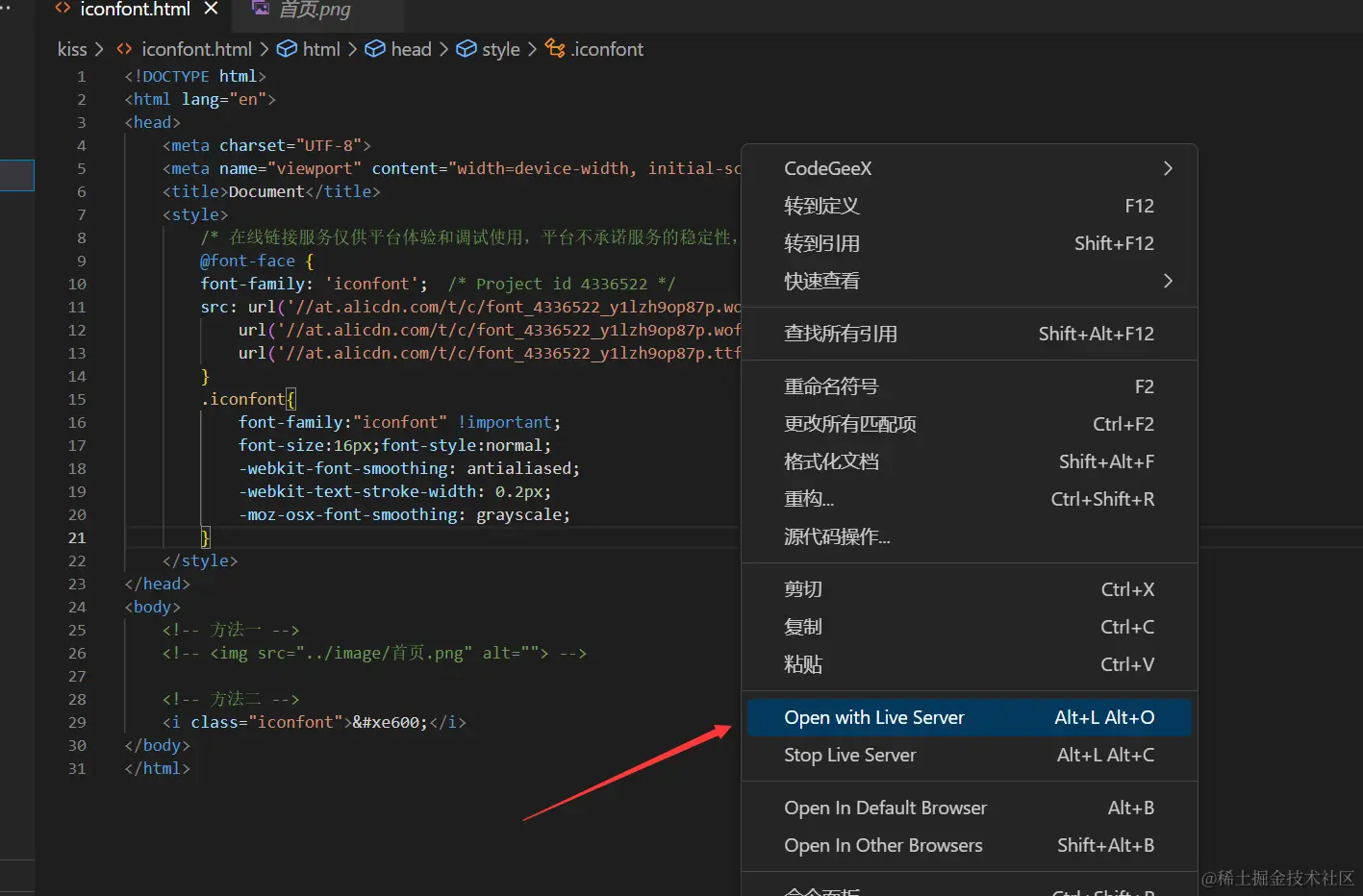Click the .iconfont class symbol icon
The width and height of the screenshot is (1363, 896).
pos(555,48)
